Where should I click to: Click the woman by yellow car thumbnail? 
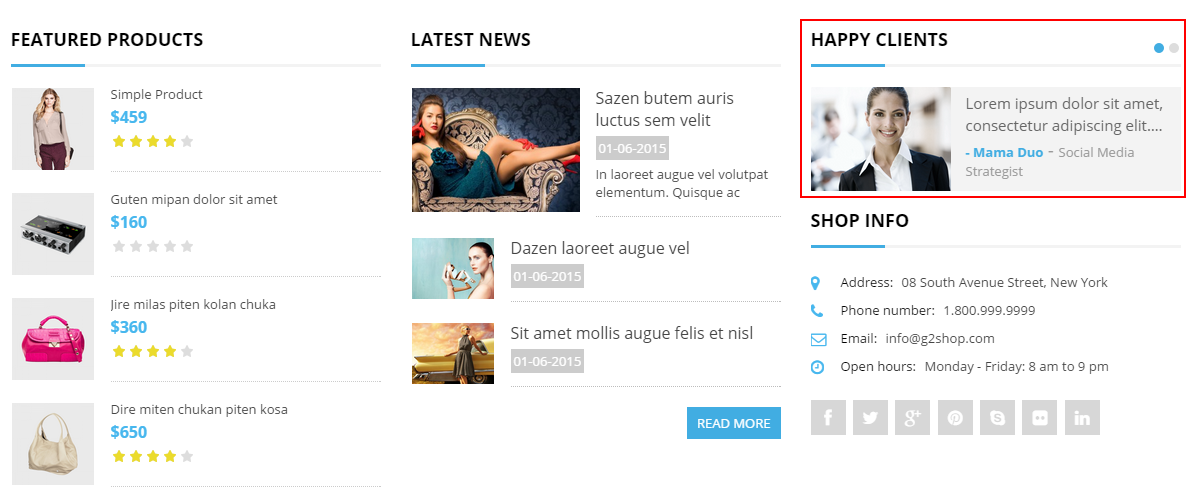pos(453,354)
